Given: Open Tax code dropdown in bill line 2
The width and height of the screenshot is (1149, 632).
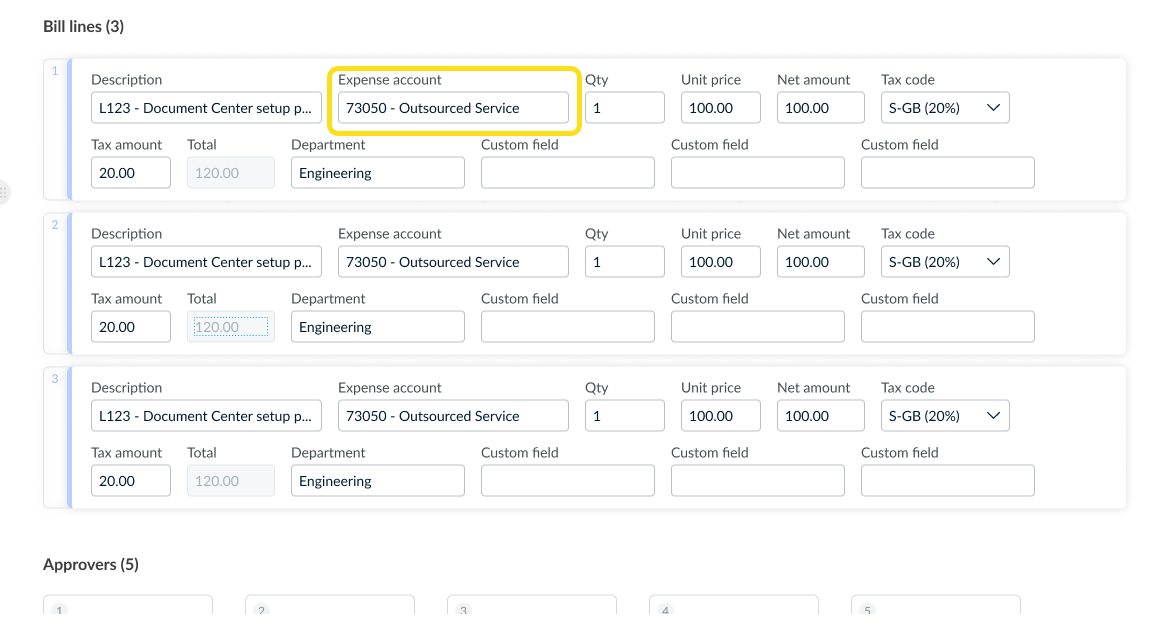Looking at the screenshot, I should [945, 262].
